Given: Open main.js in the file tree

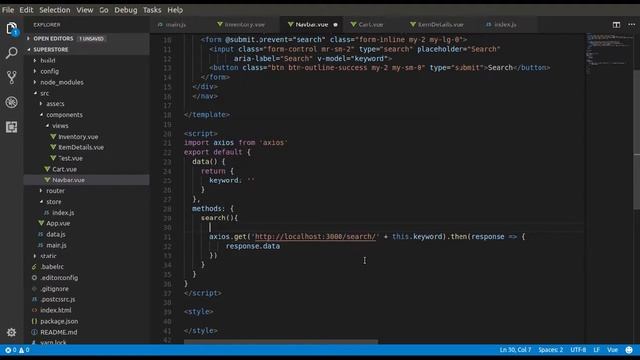Looking at the screenshot, I should pos(56,245).
